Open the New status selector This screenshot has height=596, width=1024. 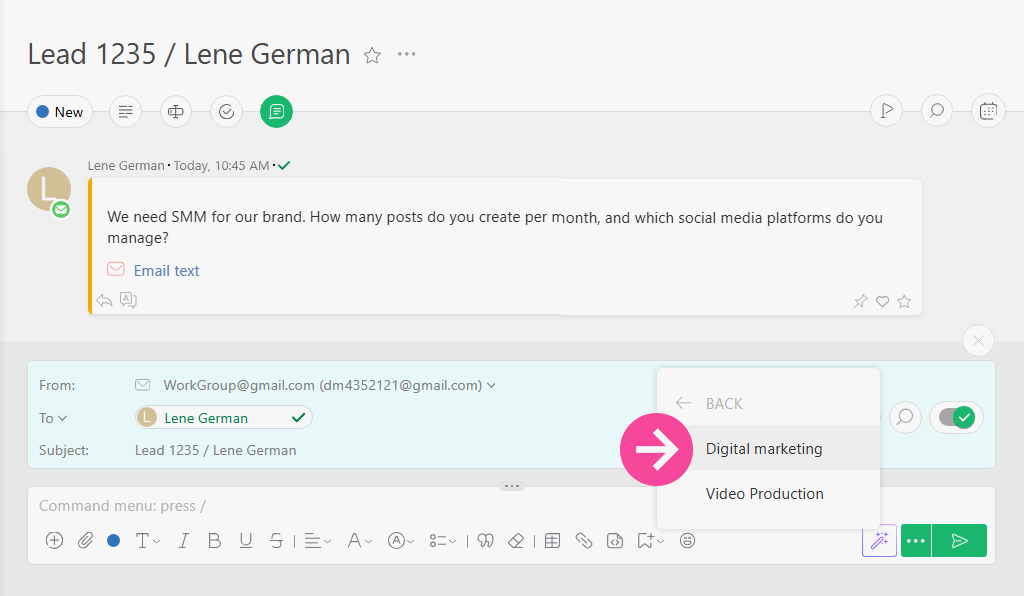60,112
